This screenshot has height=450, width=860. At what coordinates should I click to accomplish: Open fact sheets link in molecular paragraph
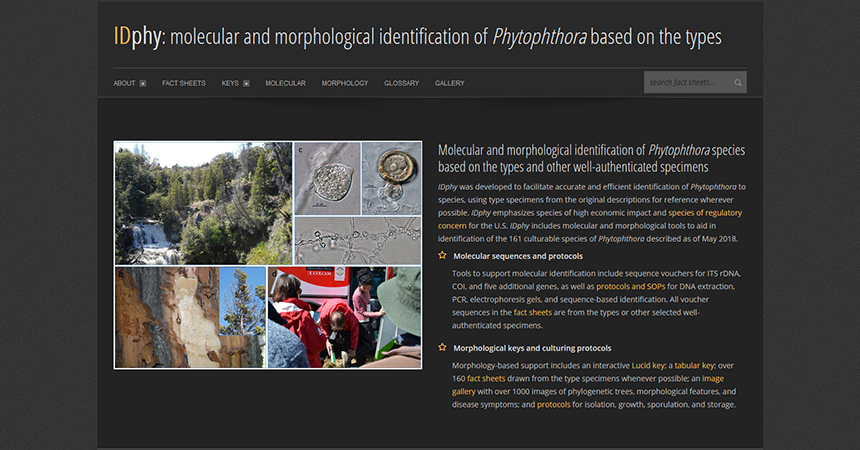click(533, 312)
